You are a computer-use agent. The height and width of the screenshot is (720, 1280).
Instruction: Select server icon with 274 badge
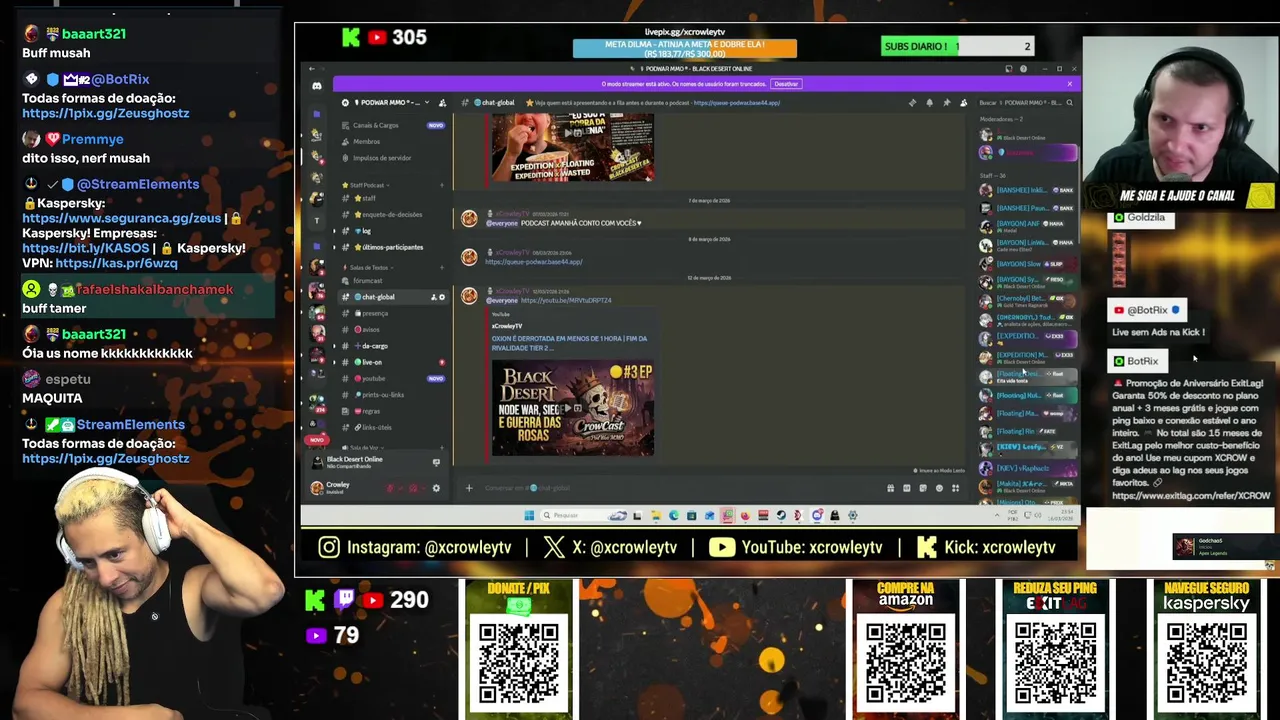(x=317, y=403)
